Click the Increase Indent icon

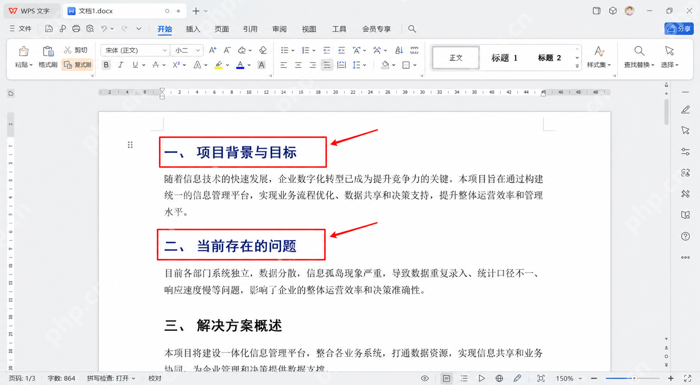342,50
